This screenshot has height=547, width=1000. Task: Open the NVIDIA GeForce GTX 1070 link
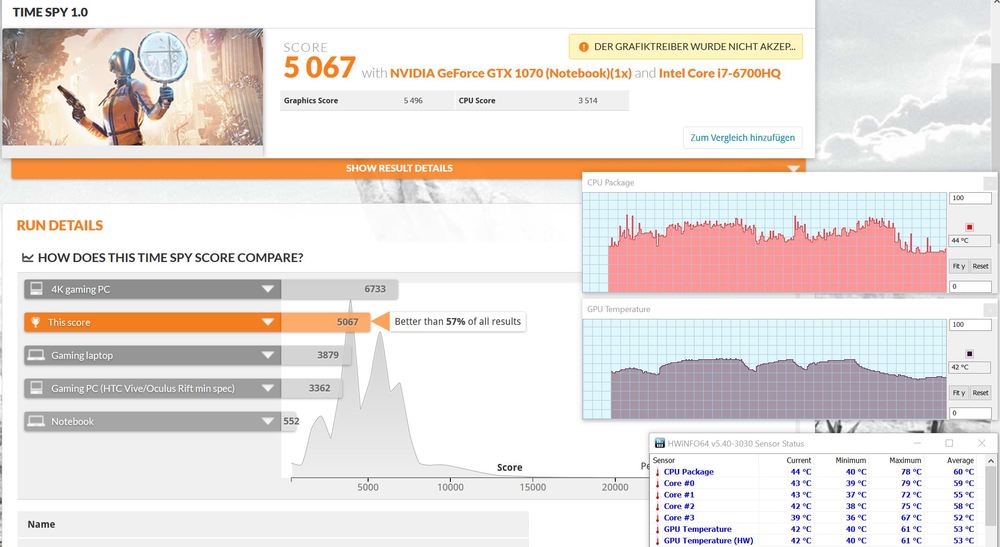[x=509, y=73]
